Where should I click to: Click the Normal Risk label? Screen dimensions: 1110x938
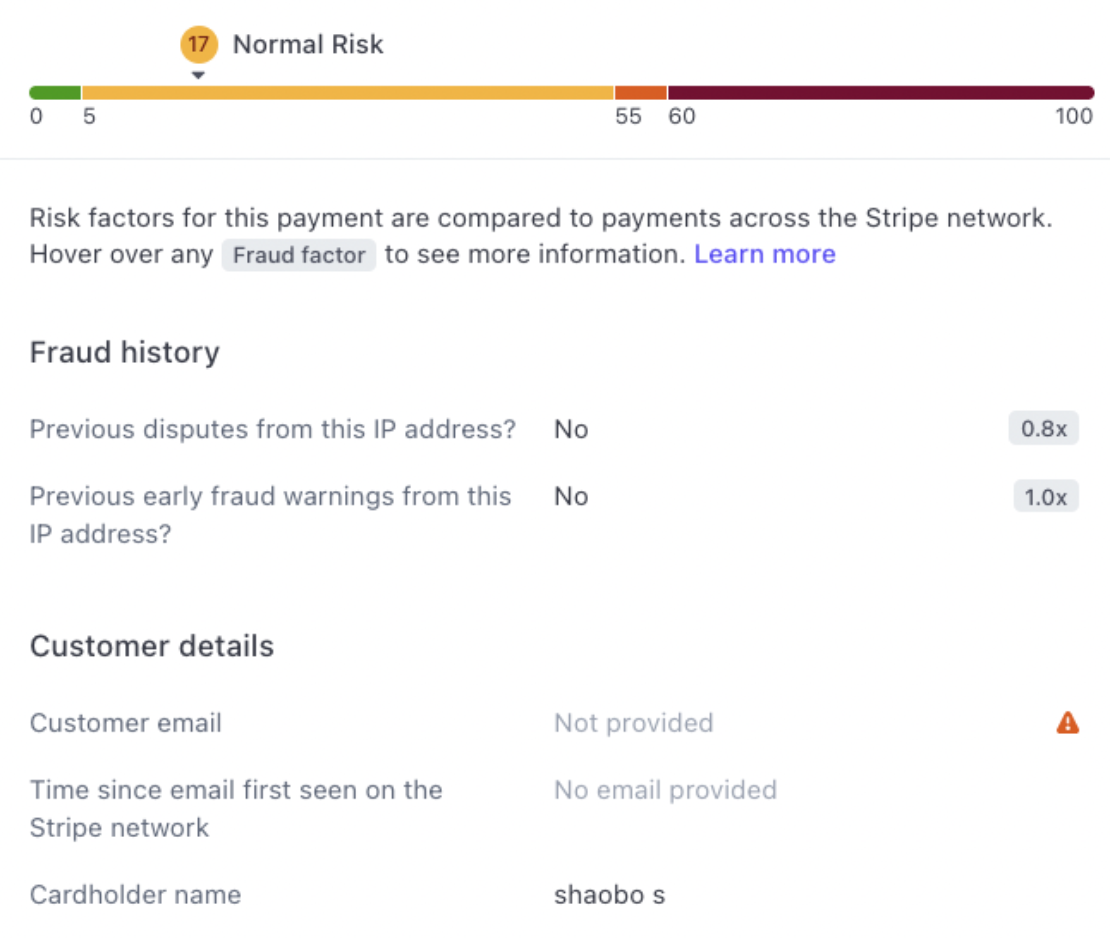click(308, 45)
